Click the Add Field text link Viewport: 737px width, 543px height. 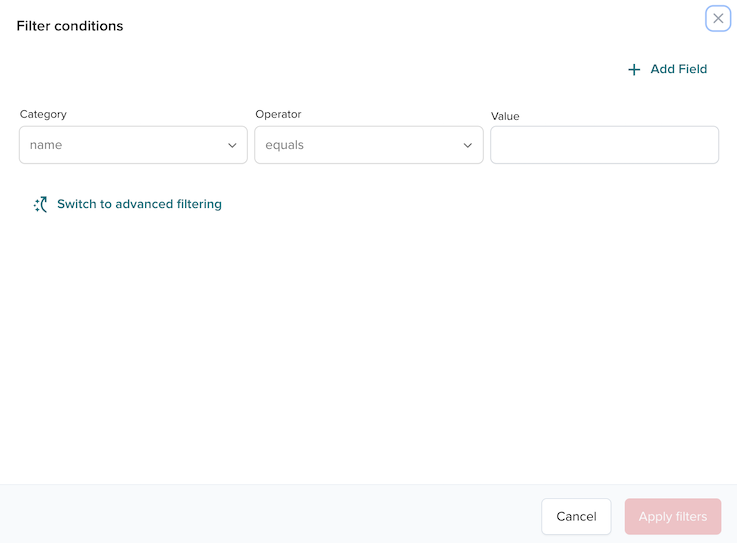678,69
